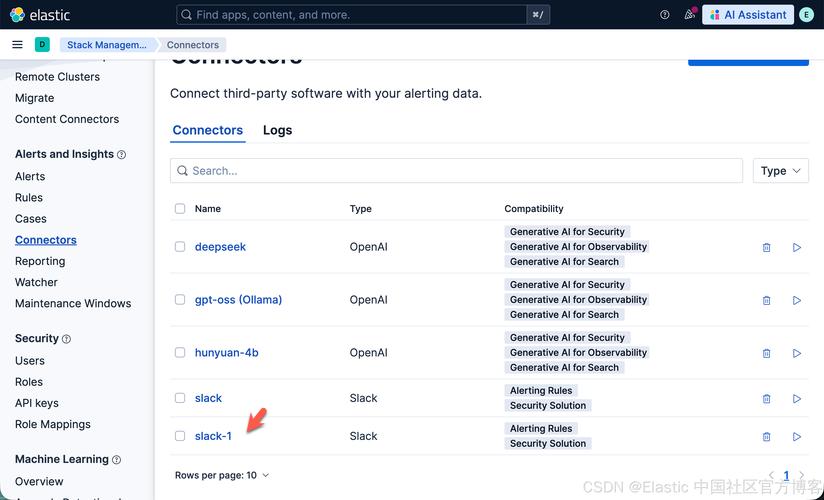Delete the slack-1 connector via trash icon
Screen dimensions: 824x500
[x=767, y=437]
